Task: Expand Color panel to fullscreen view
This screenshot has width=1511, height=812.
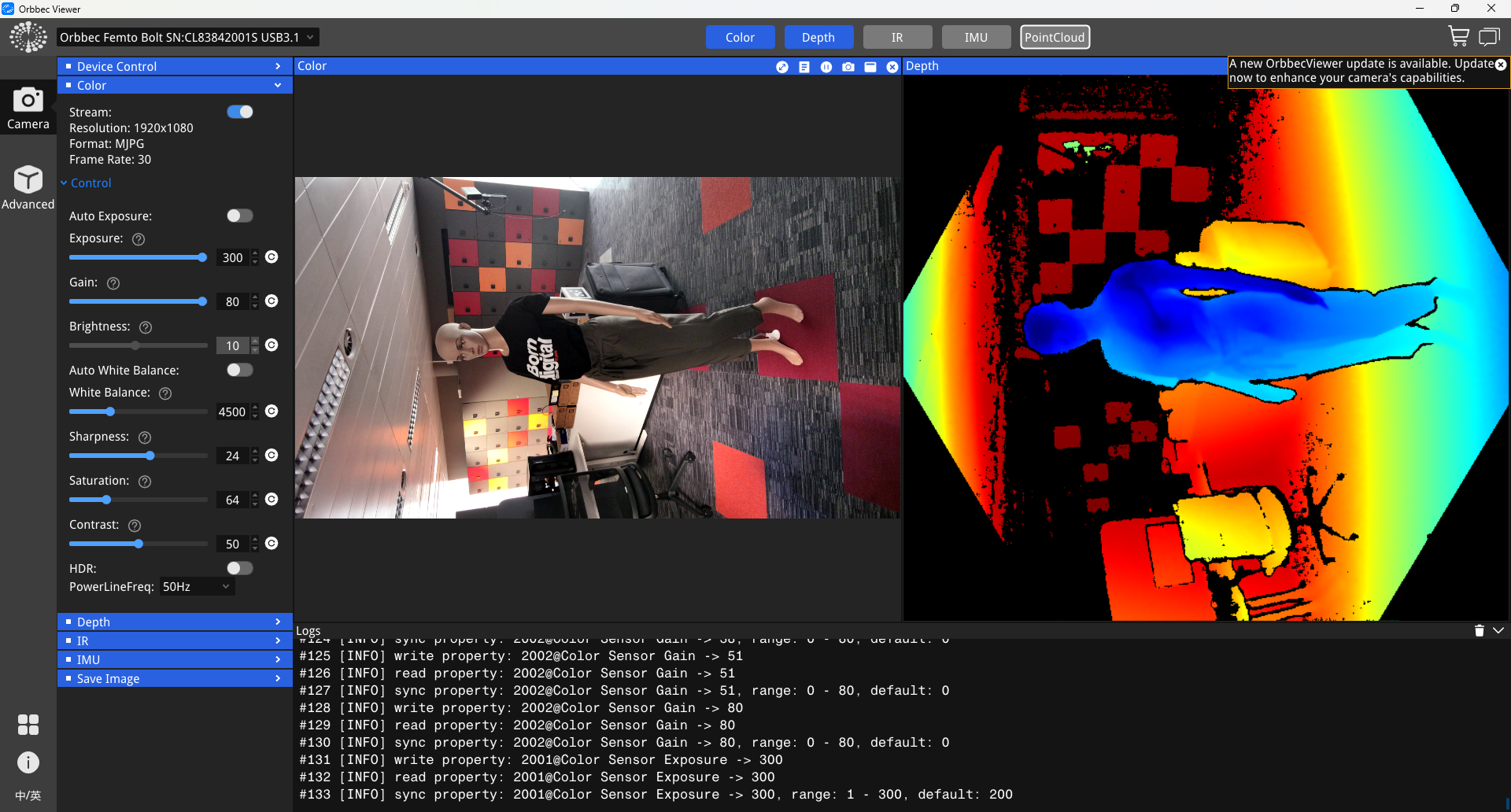Action: (781, 67)
